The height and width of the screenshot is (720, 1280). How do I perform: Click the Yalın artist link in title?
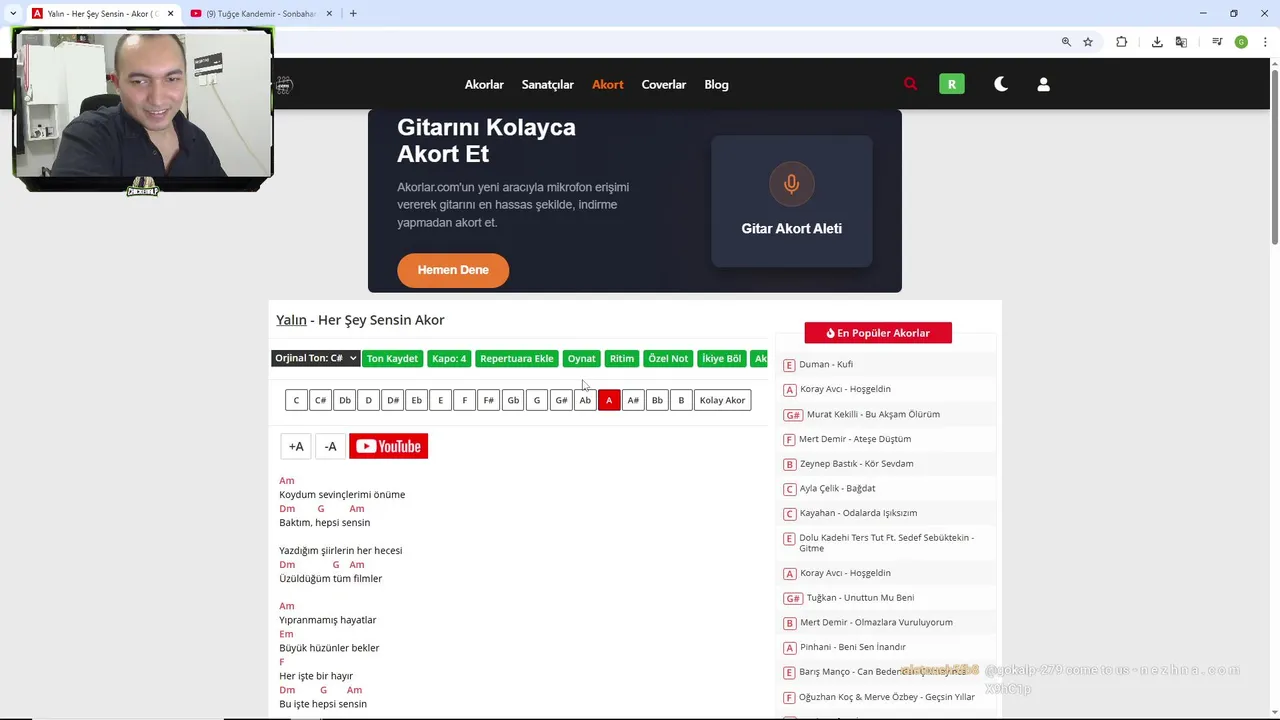pos(291,320)
